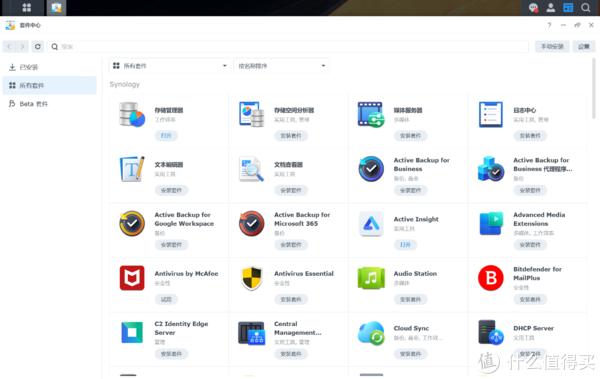Install the Audio Station package
The width and height of the screenshot is (600, 379).
[x=410, y=299]
